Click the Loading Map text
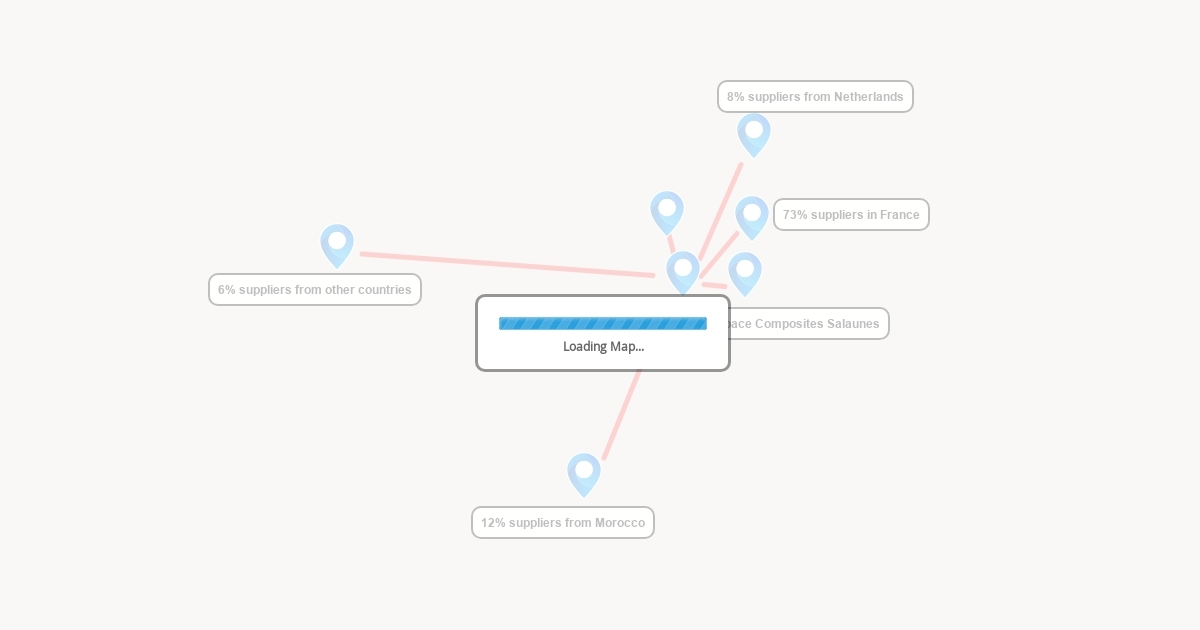1200x630 pixels. (x=603, y=347)
